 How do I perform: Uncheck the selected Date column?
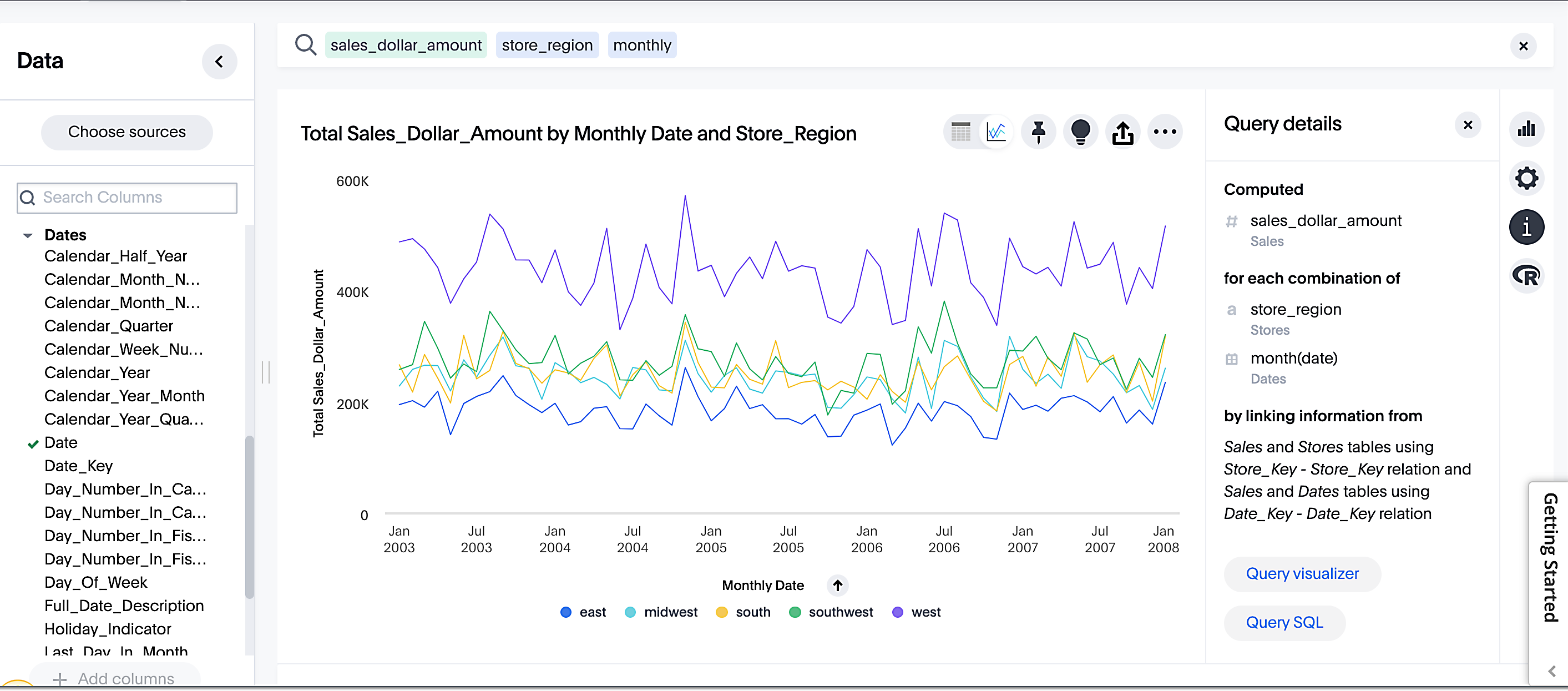click(61, 442)
